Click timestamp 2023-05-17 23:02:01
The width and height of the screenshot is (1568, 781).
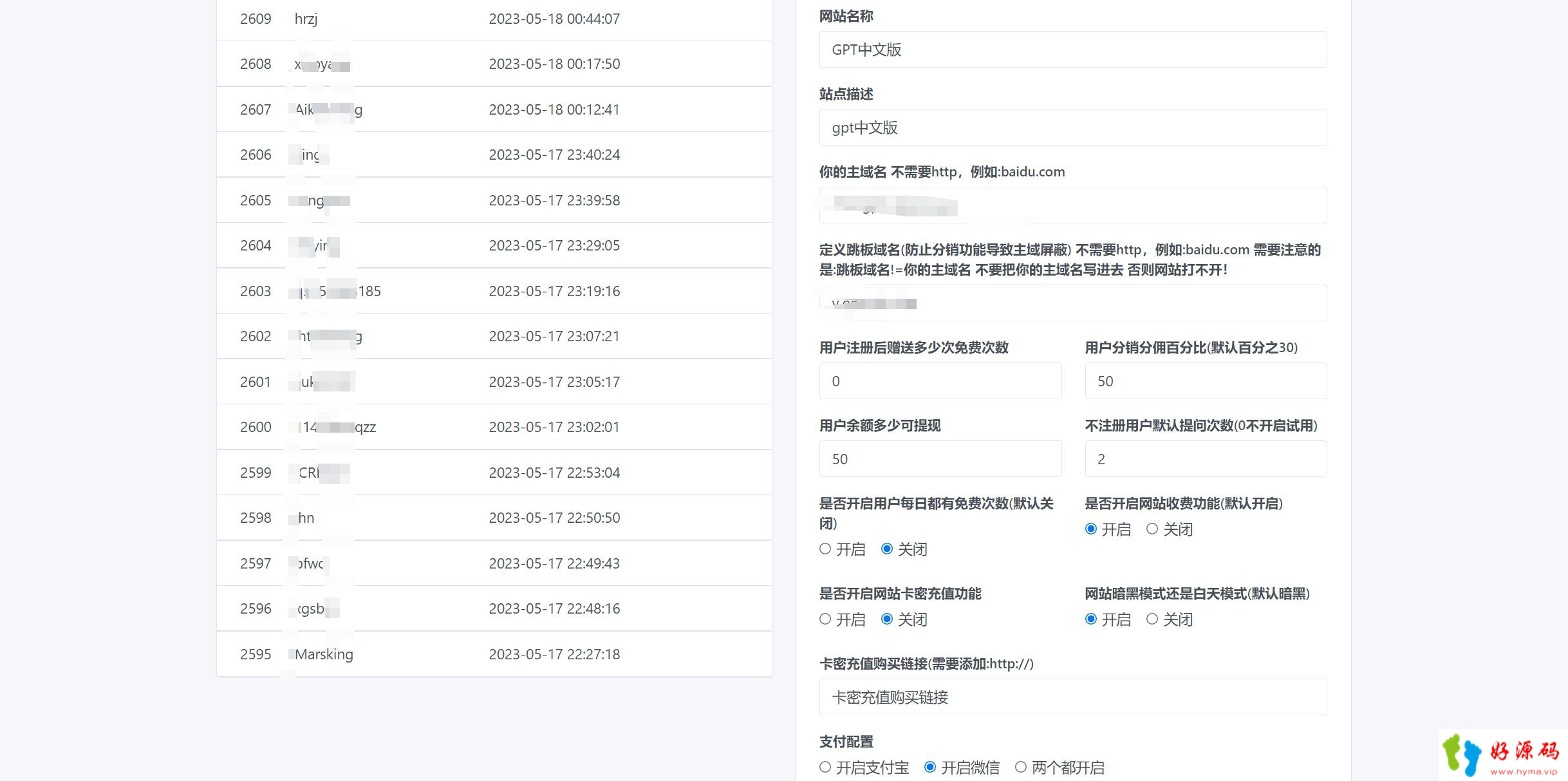[554, 428]
